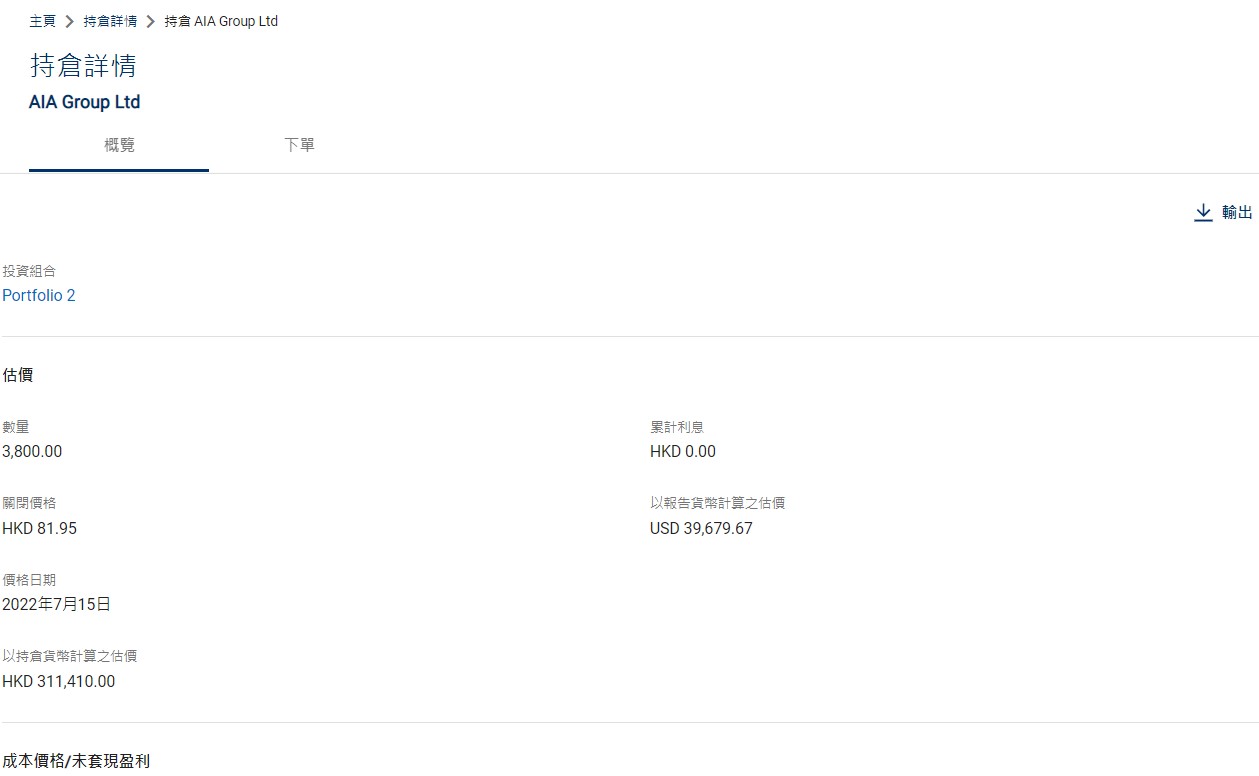Select the closing price HKD 81.95
This screenshot has width=1259, height=776.
click(x=39, y=529)
